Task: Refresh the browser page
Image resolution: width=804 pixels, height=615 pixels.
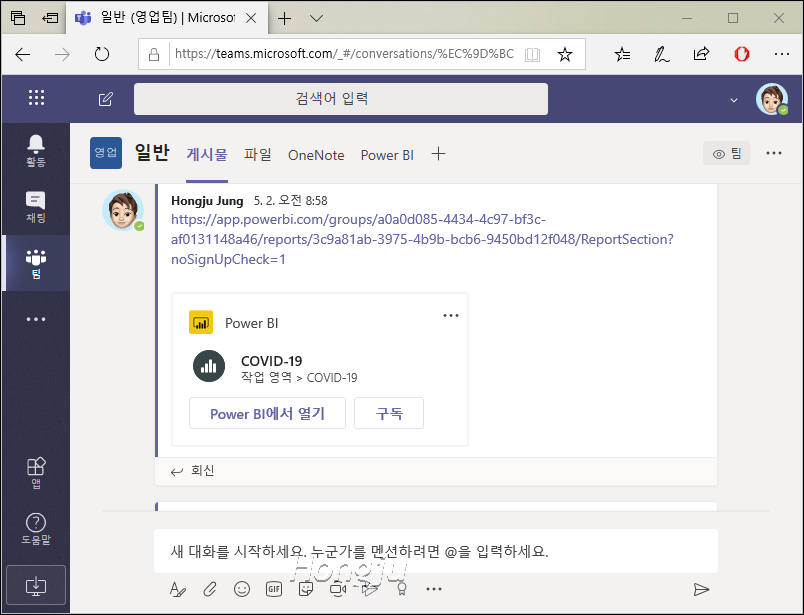Action: tap(102, 54)
